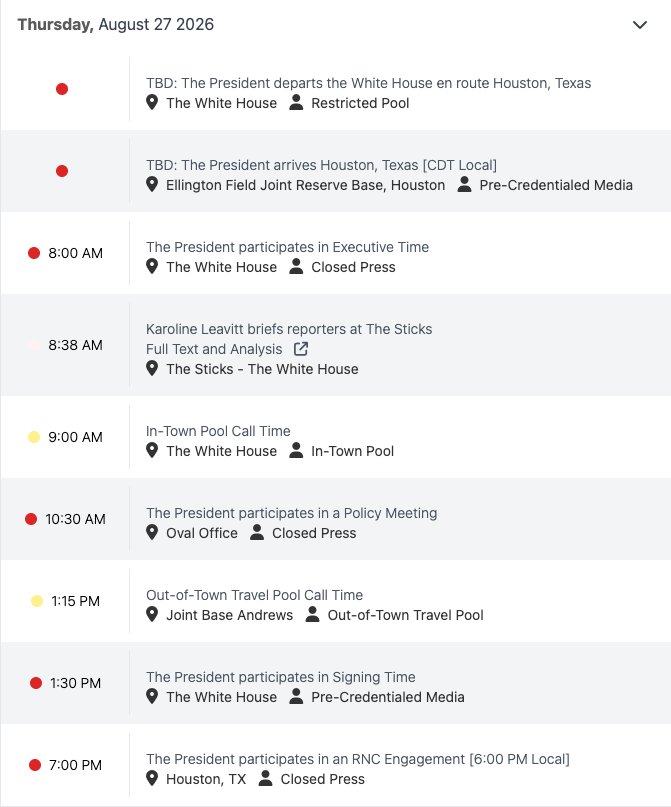
Task: Click yellow status dot at 9:00 AM
Action: pos(34,437)
